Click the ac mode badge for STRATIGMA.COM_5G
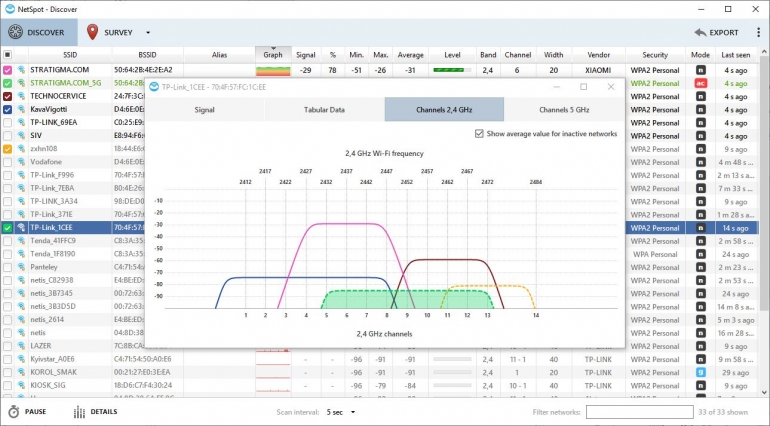The height and width of the screenshot is (426, 770). point(701,83)
